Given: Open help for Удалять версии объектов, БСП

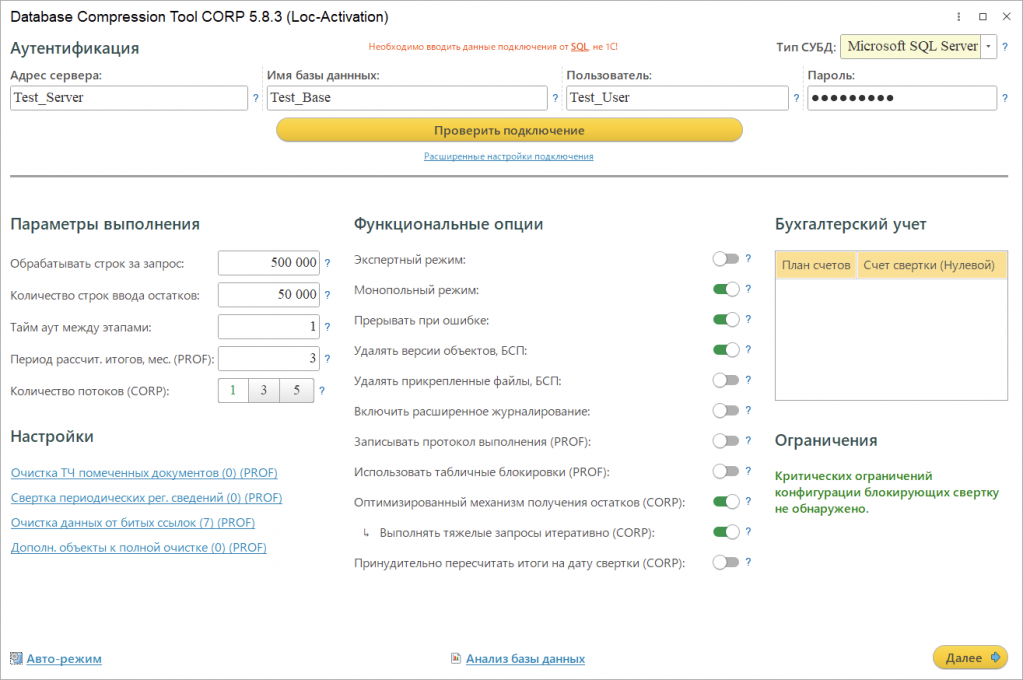Looking at the screenshot, I should click(748, 349).
